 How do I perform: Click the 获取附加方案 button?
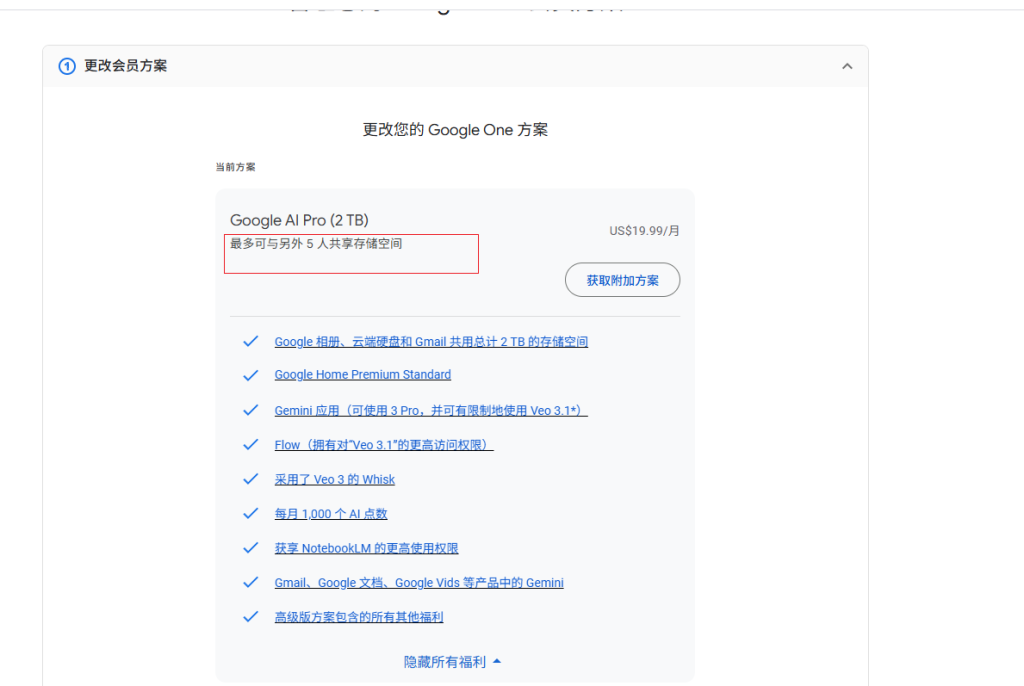pos(622,280)
